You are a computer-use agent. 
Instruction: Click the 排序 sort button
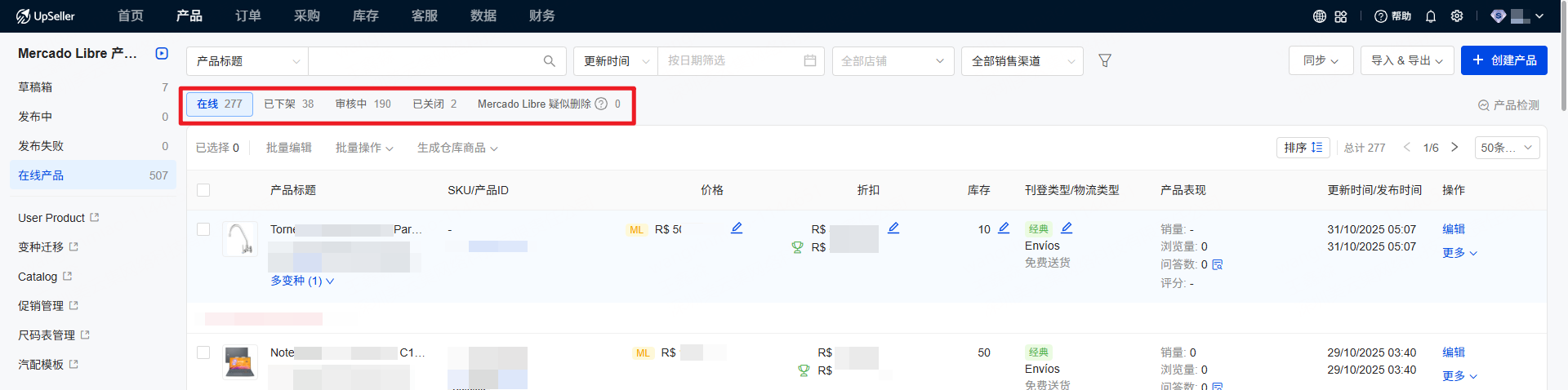pos(1303,148)
